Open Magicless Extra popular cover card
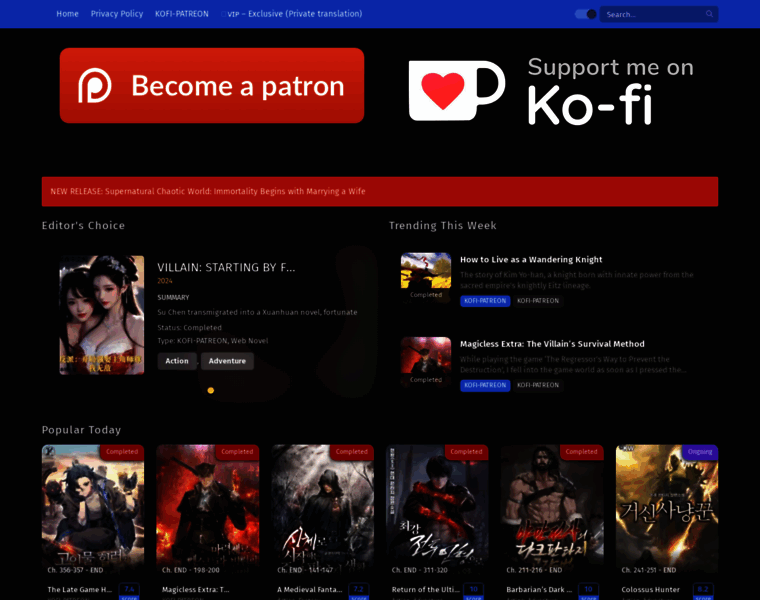Screen dimensions: 760x600 pyautogui.click(x=207, y=511)
